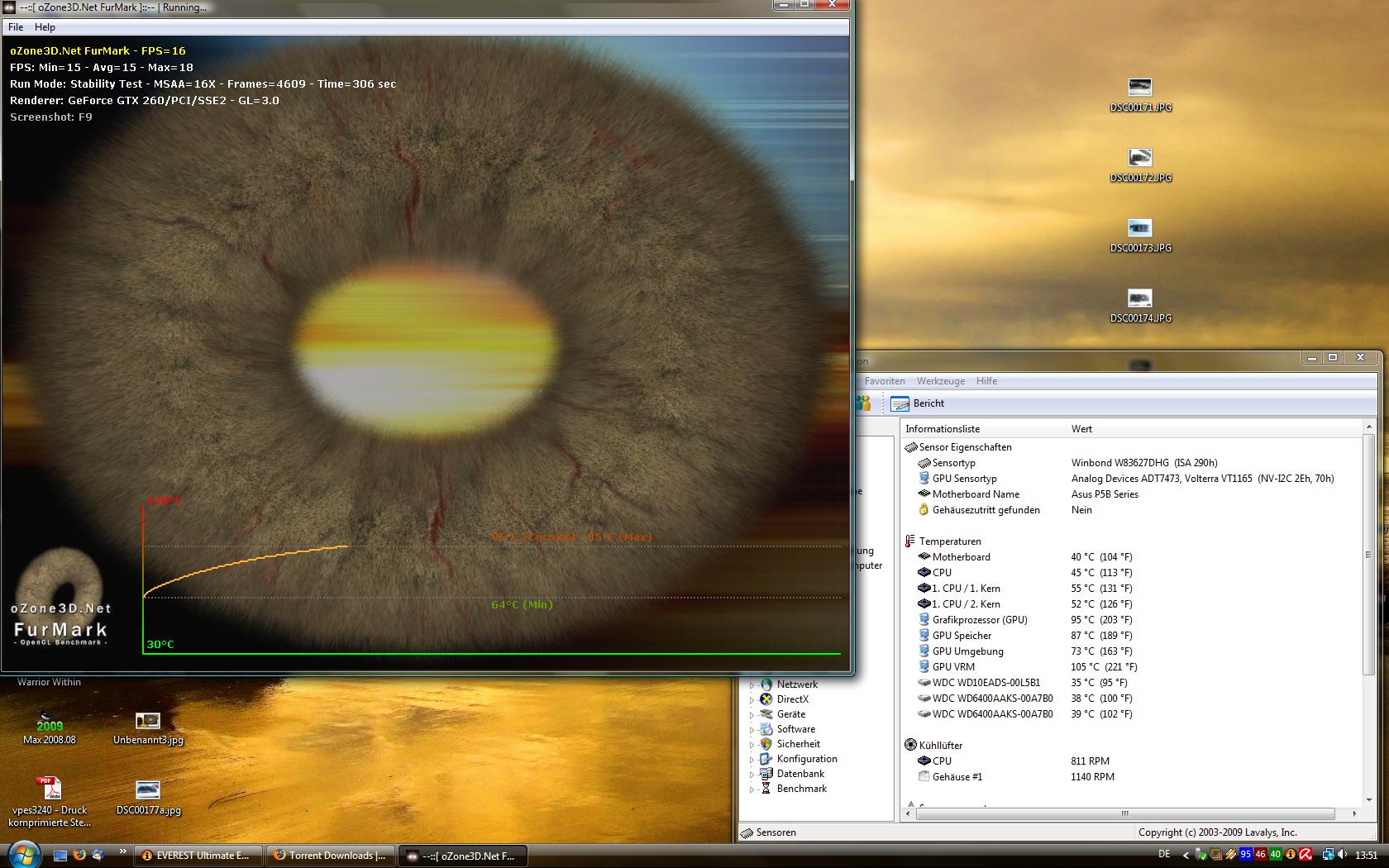Image resolution: width=1389 pixels, height=868 pixels.
Task: Select the Datenbank icon in tree
Action: (766, 774)
